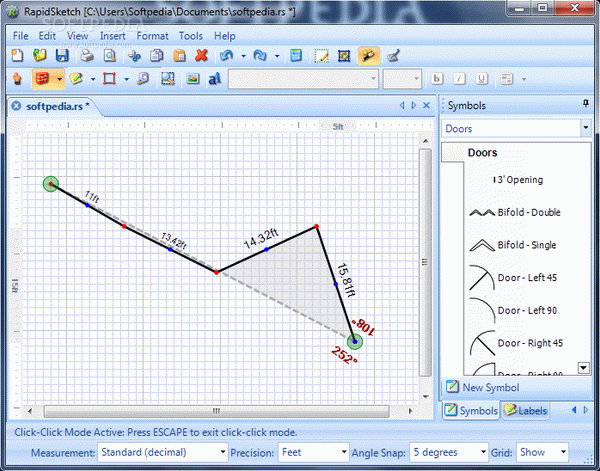
Task: Select the red square shape tool
Action: [109, 79]
